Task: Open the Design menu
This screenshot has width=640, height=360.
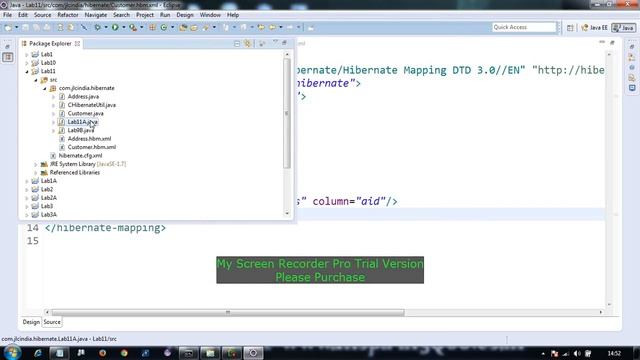Action: [185, 15]
